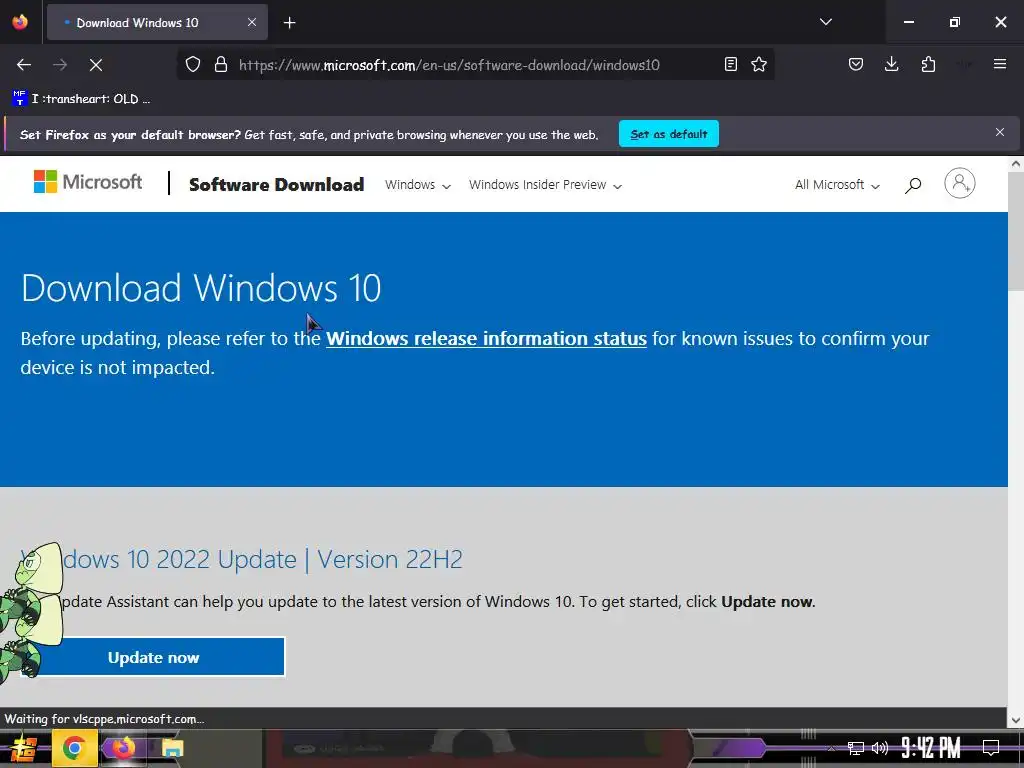The height and width of the screenshot is (768, 1024).
Task: Open File Explorer from the taskbar
Action: click(172, 748)
